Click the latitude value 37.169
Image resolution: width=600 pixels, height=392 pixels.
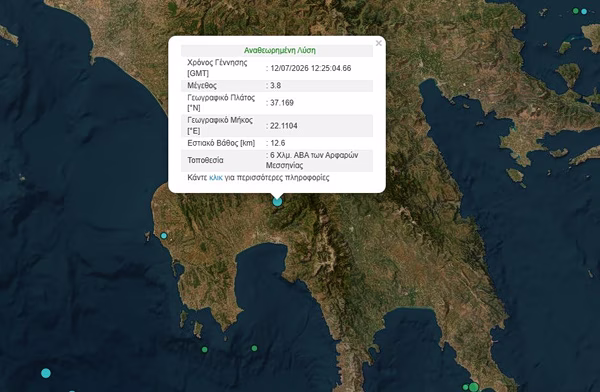tap(282, 103)
